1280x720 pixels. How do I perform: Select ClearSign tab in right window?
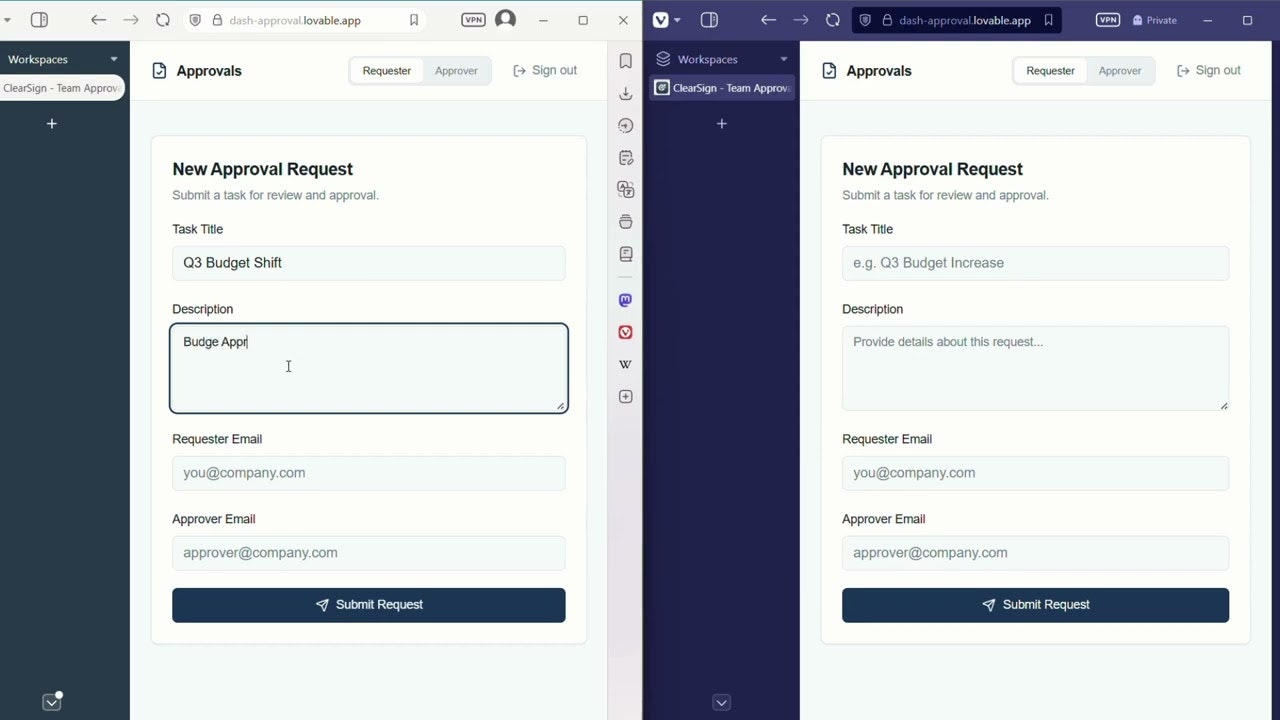pyautogui.click(x=722, y=88)
